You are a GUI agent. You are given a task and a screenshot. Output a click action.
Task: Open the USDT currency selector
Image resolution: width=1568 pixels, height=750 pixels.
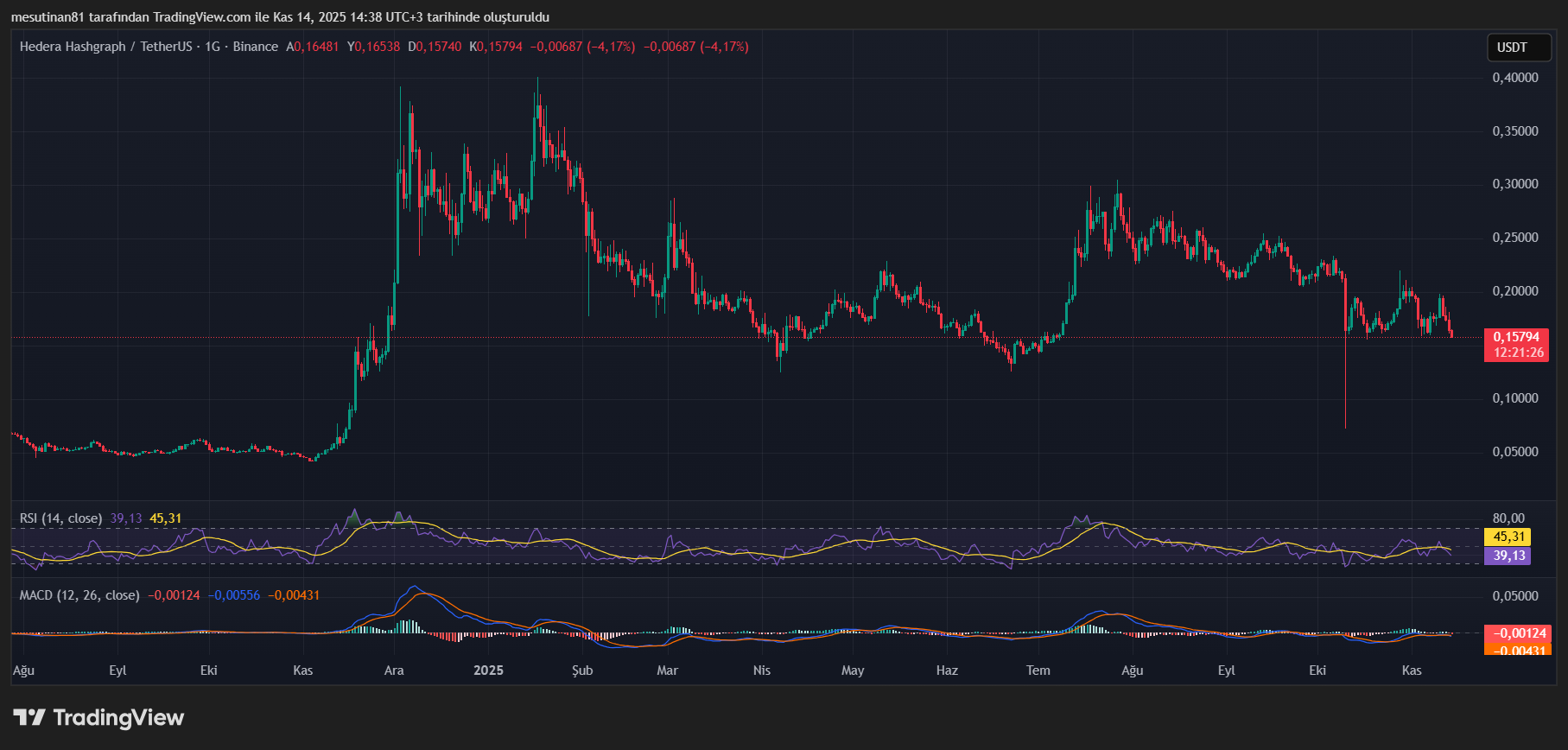coord(1512,48)
